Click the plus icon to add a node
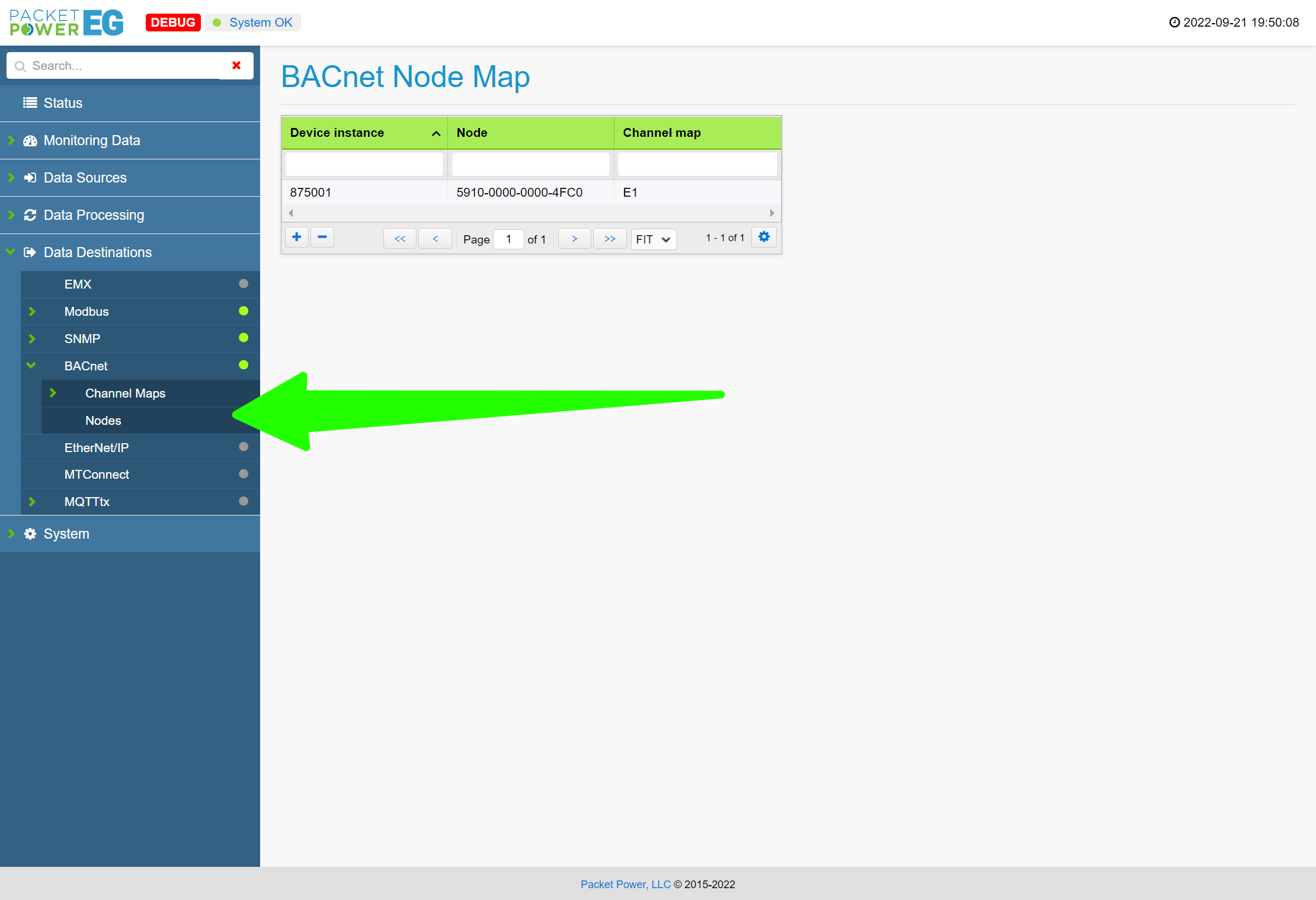Image resolution: width=1316 pixels, height=900 pixels. (x=296, y=238)
